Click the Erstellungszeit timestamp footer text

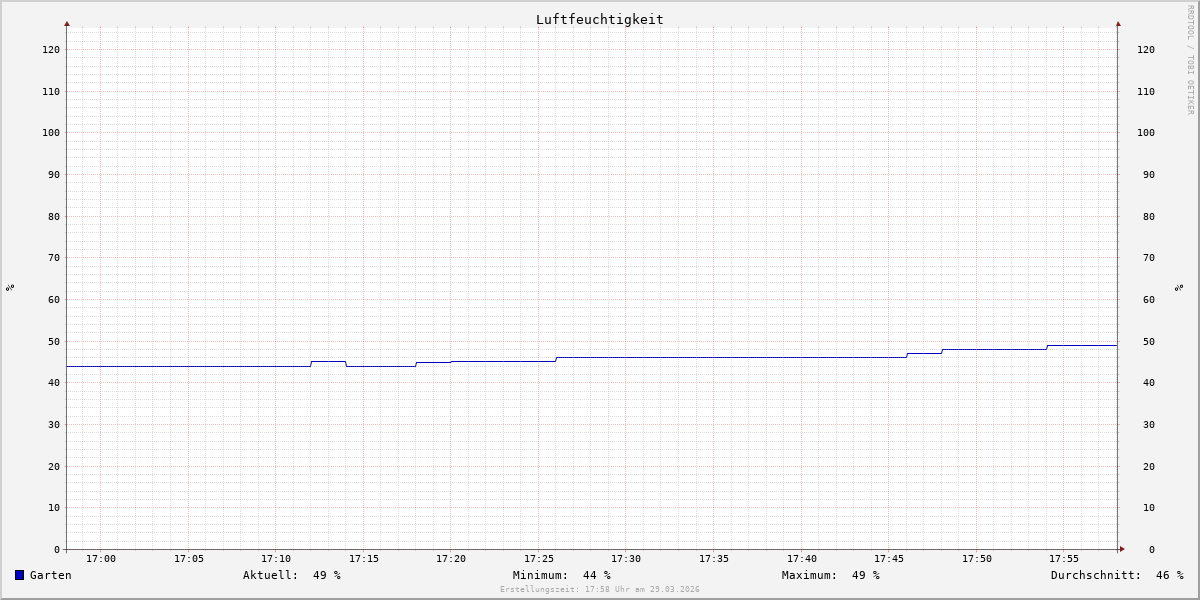point(600,590)
